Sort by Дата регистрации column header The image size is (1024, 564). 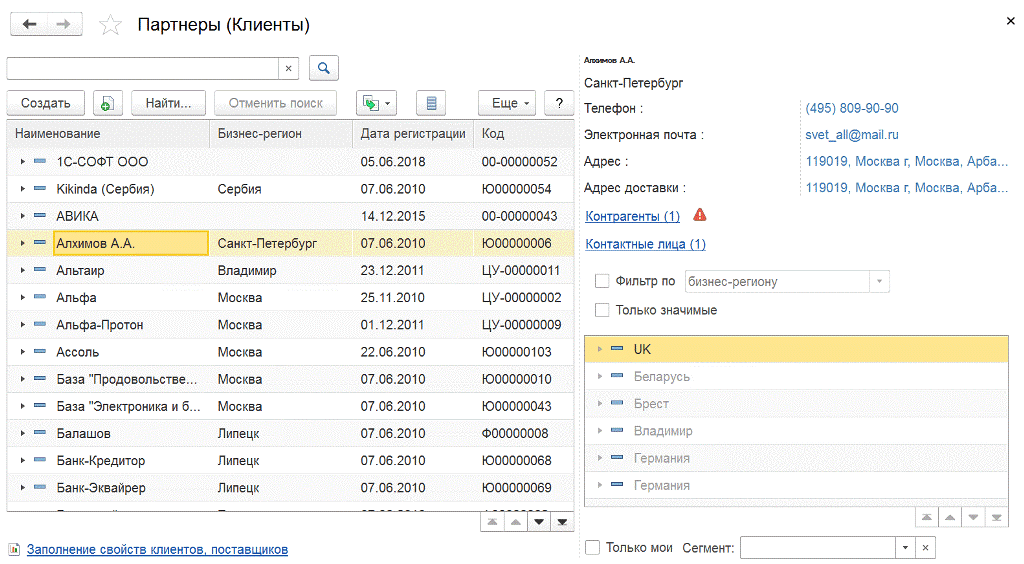(413, 134)
